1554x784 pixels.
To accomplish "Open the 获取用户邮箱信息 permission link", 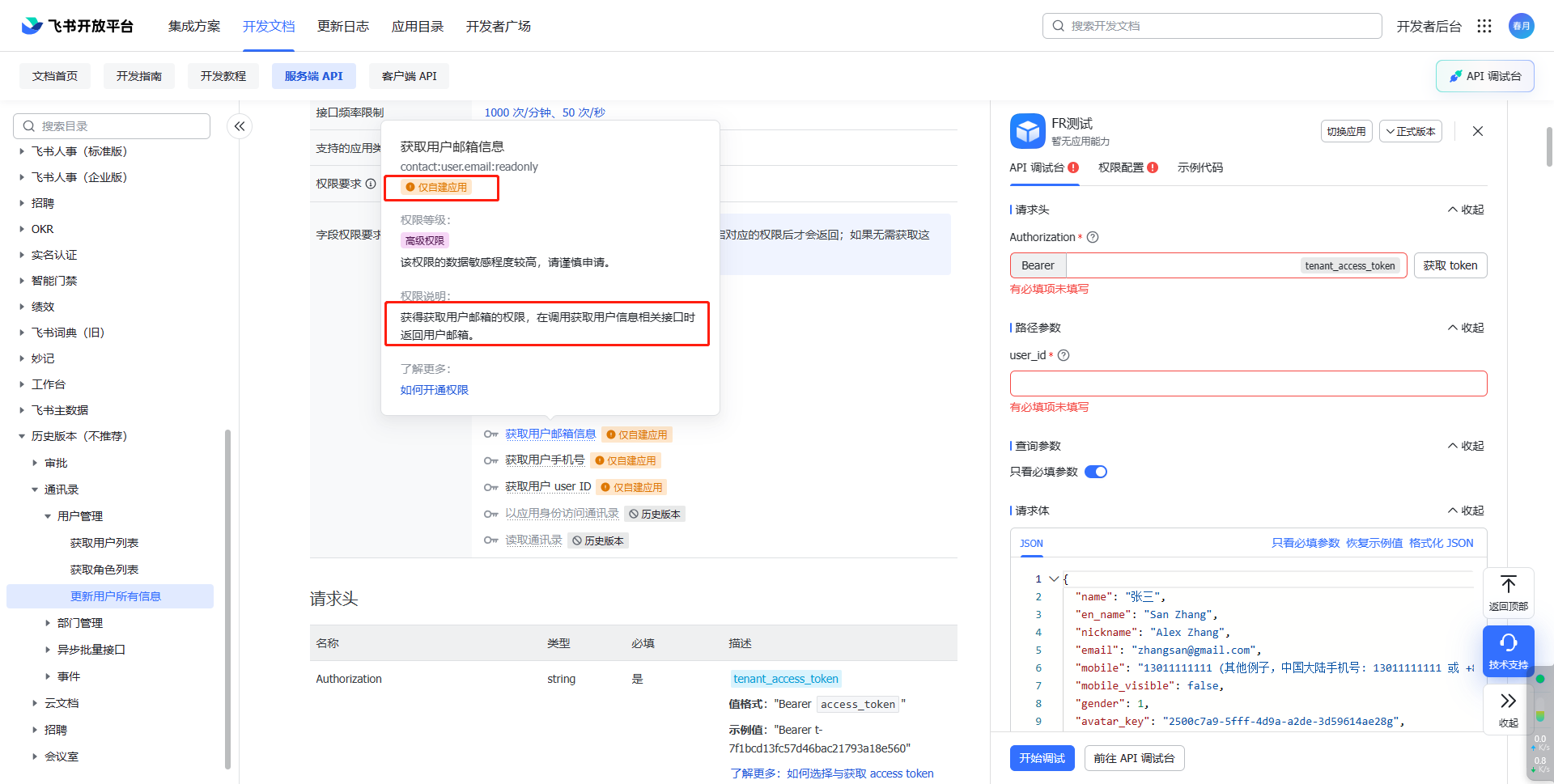I will tap(550, 434).
